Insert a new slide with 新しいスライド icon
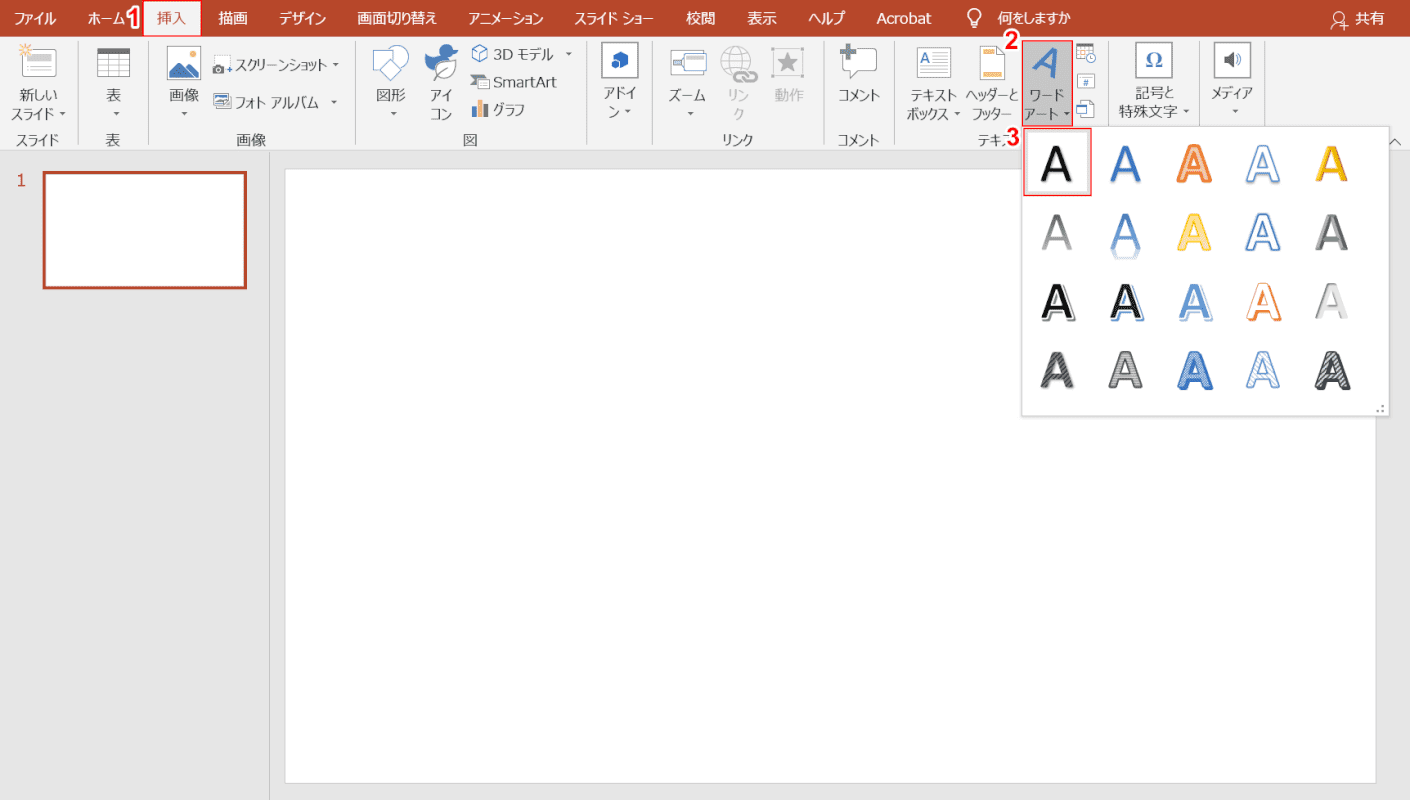Viewport: 1410px width, 800px height. click(38, 62)
